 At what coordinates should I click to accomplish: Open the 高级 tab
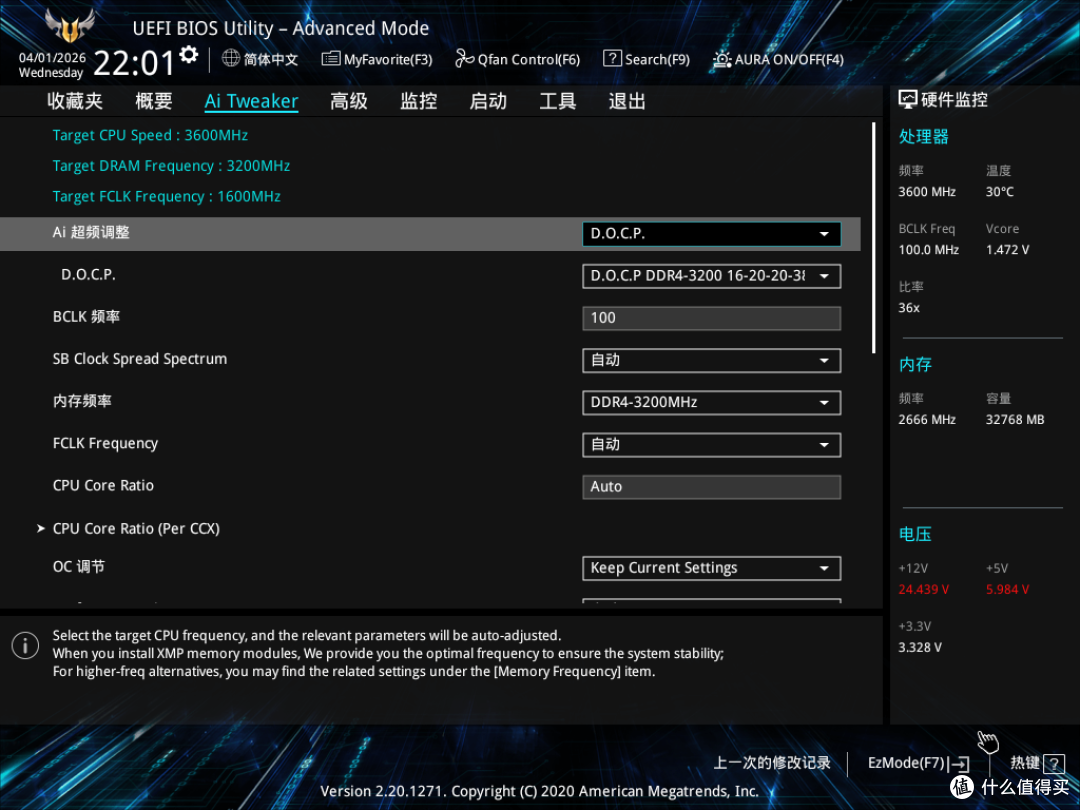(349, 101)
